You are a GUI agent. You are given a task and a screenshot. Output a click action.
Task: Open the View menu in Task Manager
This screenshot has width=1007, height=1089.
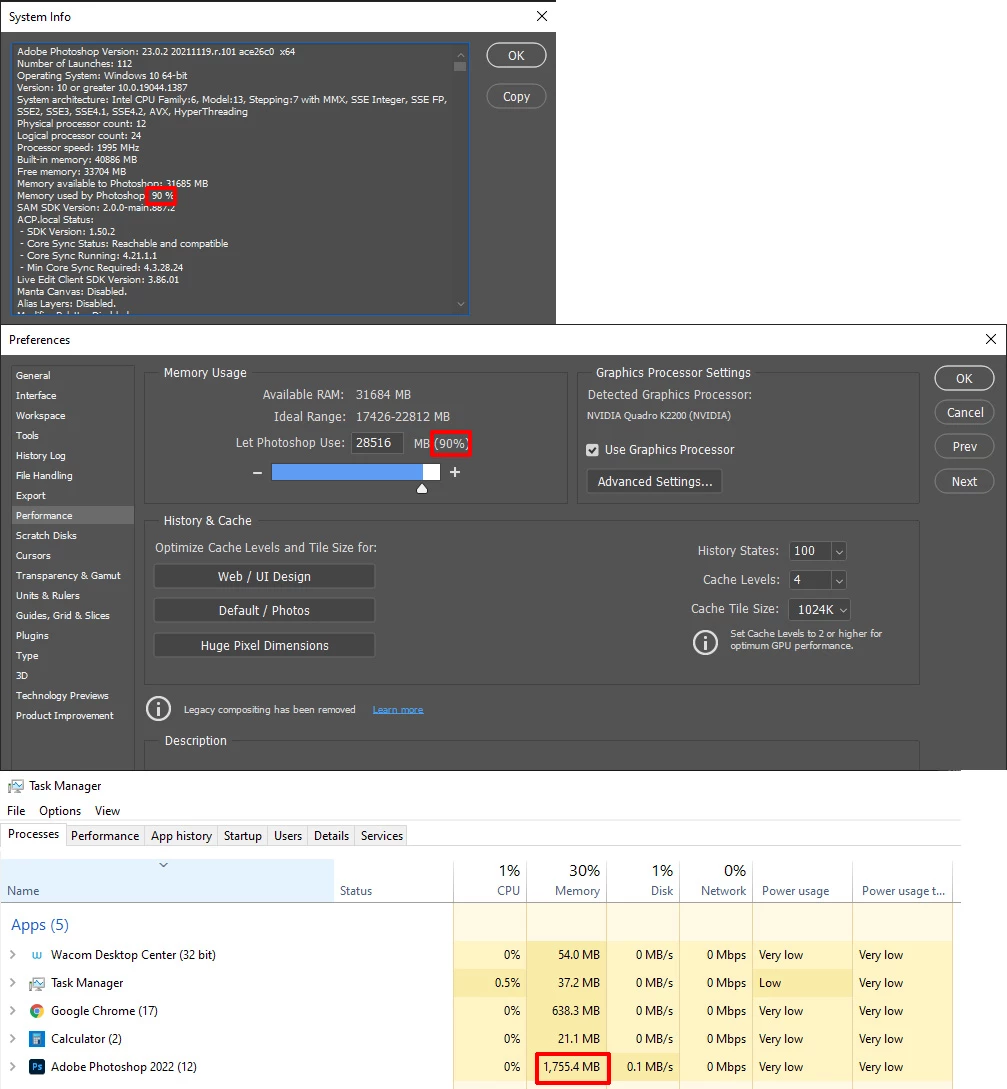pyautogui.click(x=108, y=810)
